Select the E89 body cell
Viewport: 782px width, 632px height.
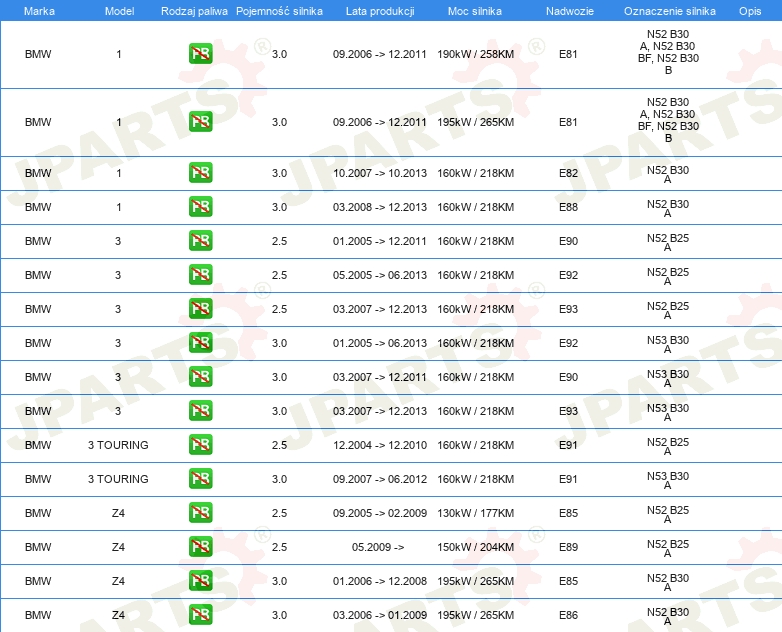(x=568, y=547)
